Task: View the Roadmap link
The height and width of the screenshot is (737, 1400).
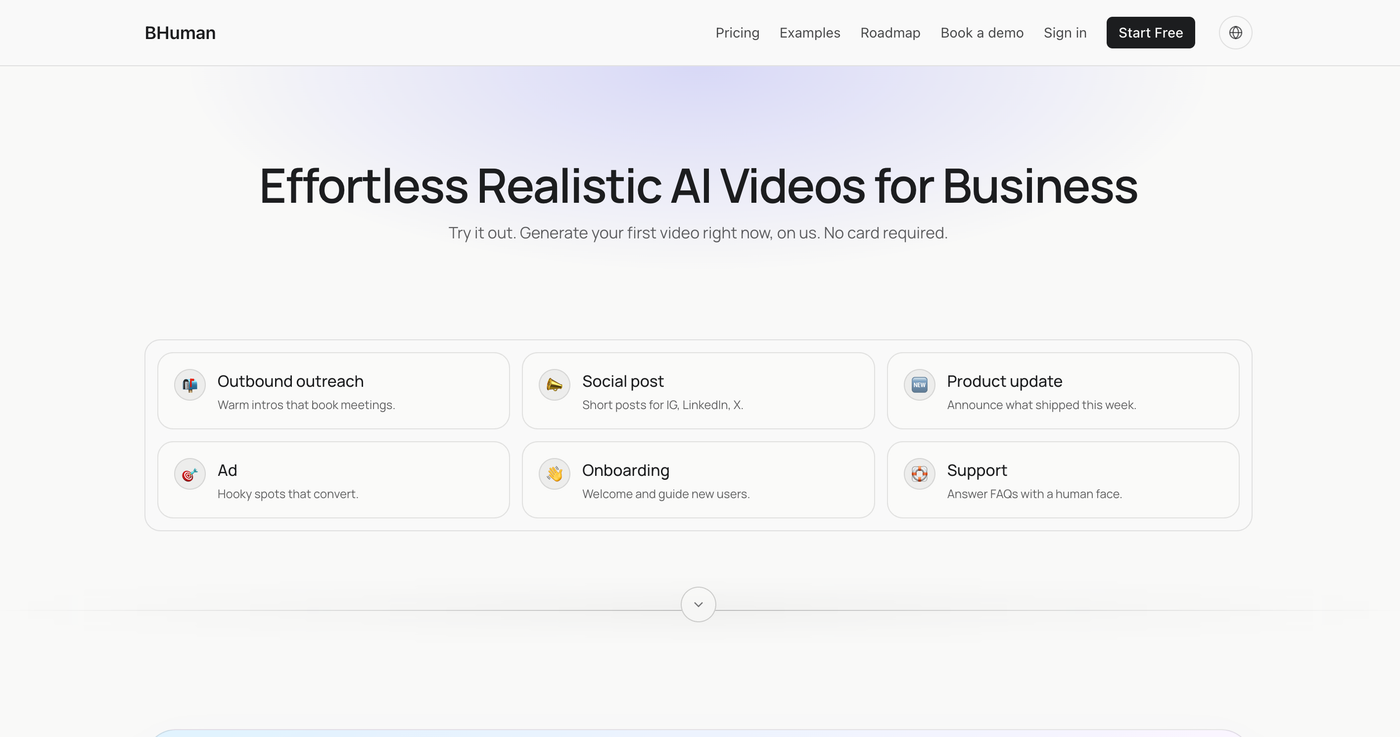Action: pos(890,33)
